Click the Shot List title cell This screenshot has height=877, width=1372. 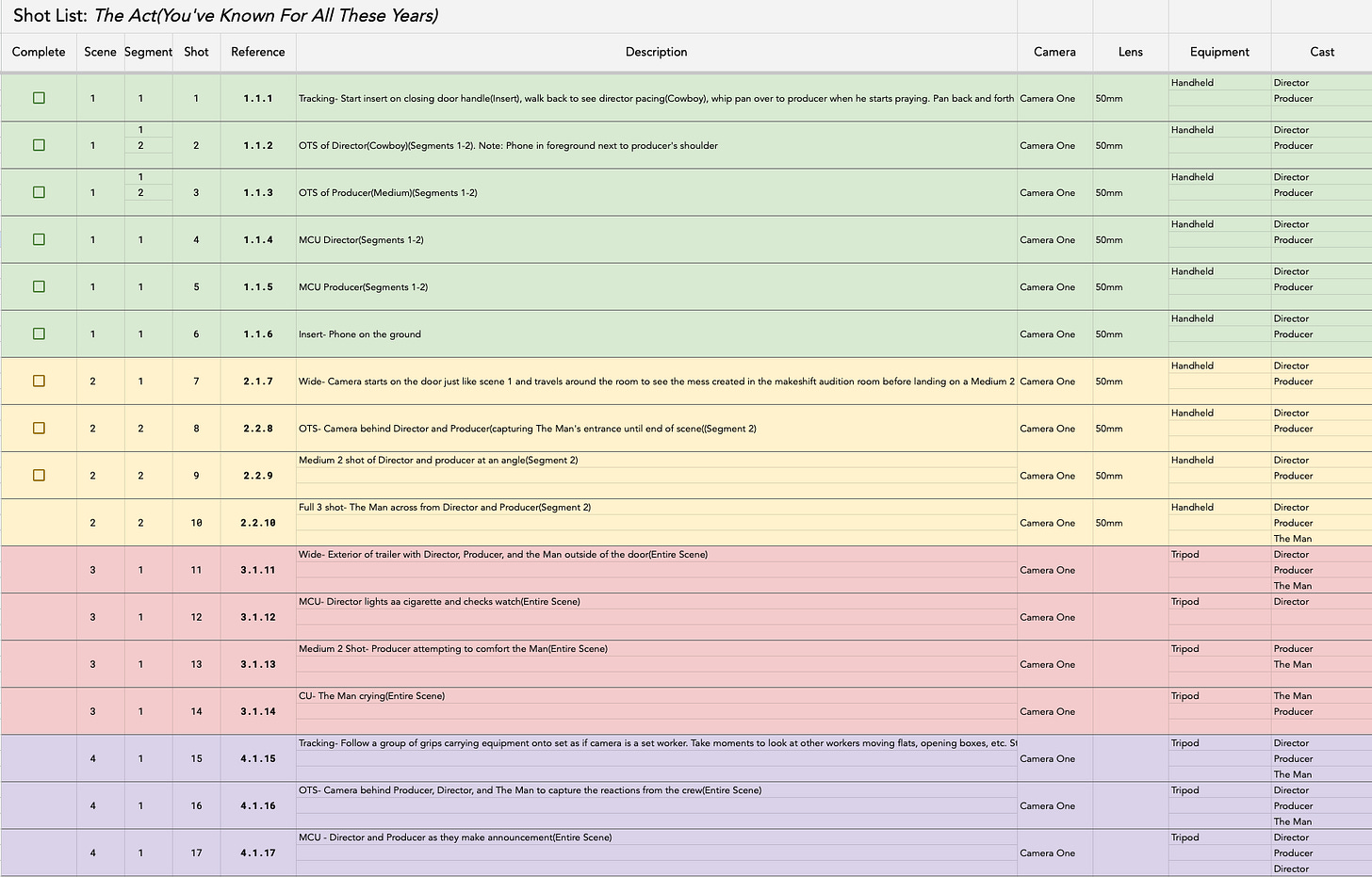pyautogui.click(x=509, y=16)
